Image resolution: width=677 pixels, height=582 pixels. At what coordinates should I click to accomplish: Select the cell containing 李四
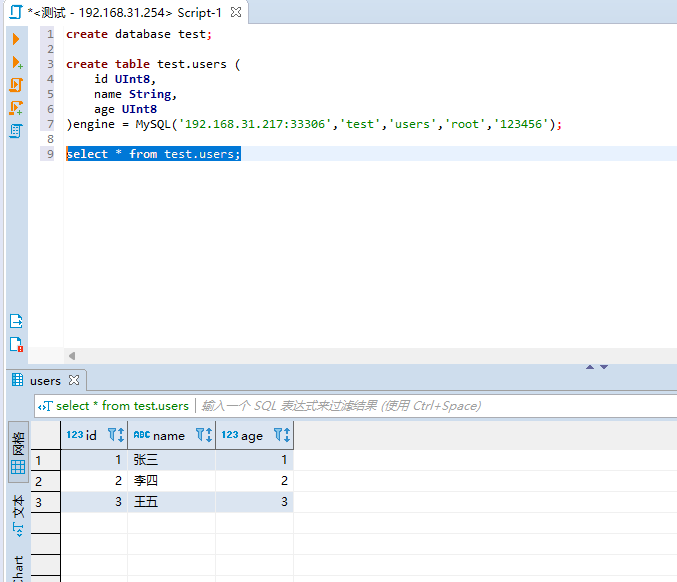pyautogui.click(x=171, y=481)
